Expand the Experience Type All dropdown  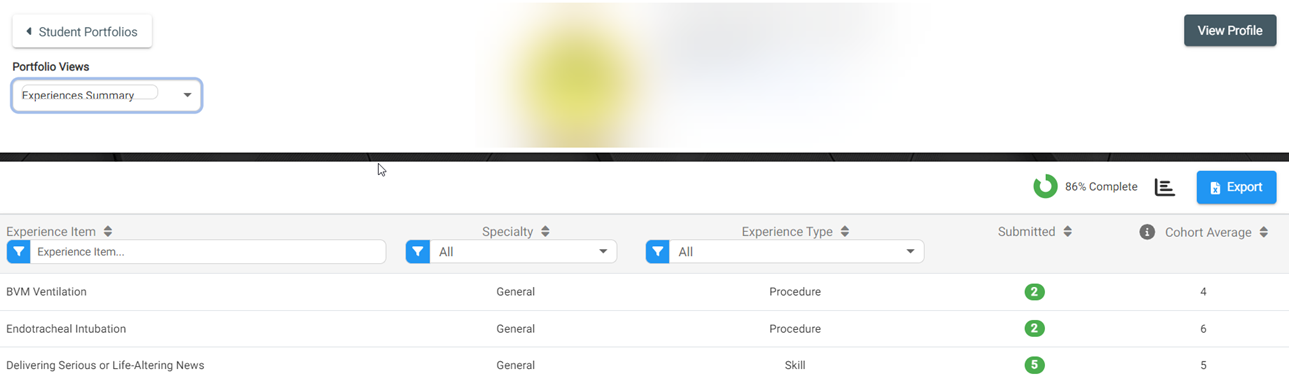[796, 252]
